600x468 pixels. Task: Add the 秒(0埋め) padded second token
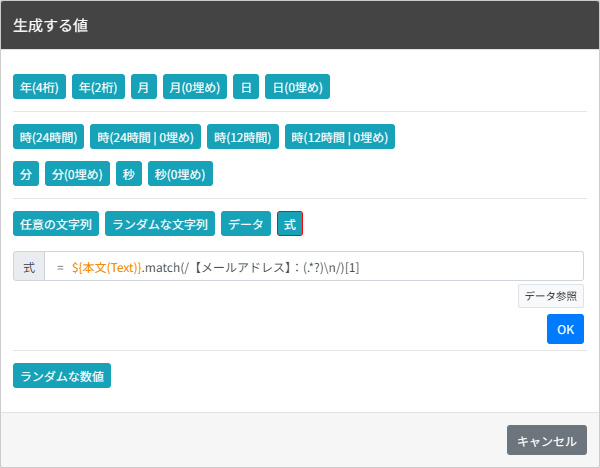[x=180, y=174]
